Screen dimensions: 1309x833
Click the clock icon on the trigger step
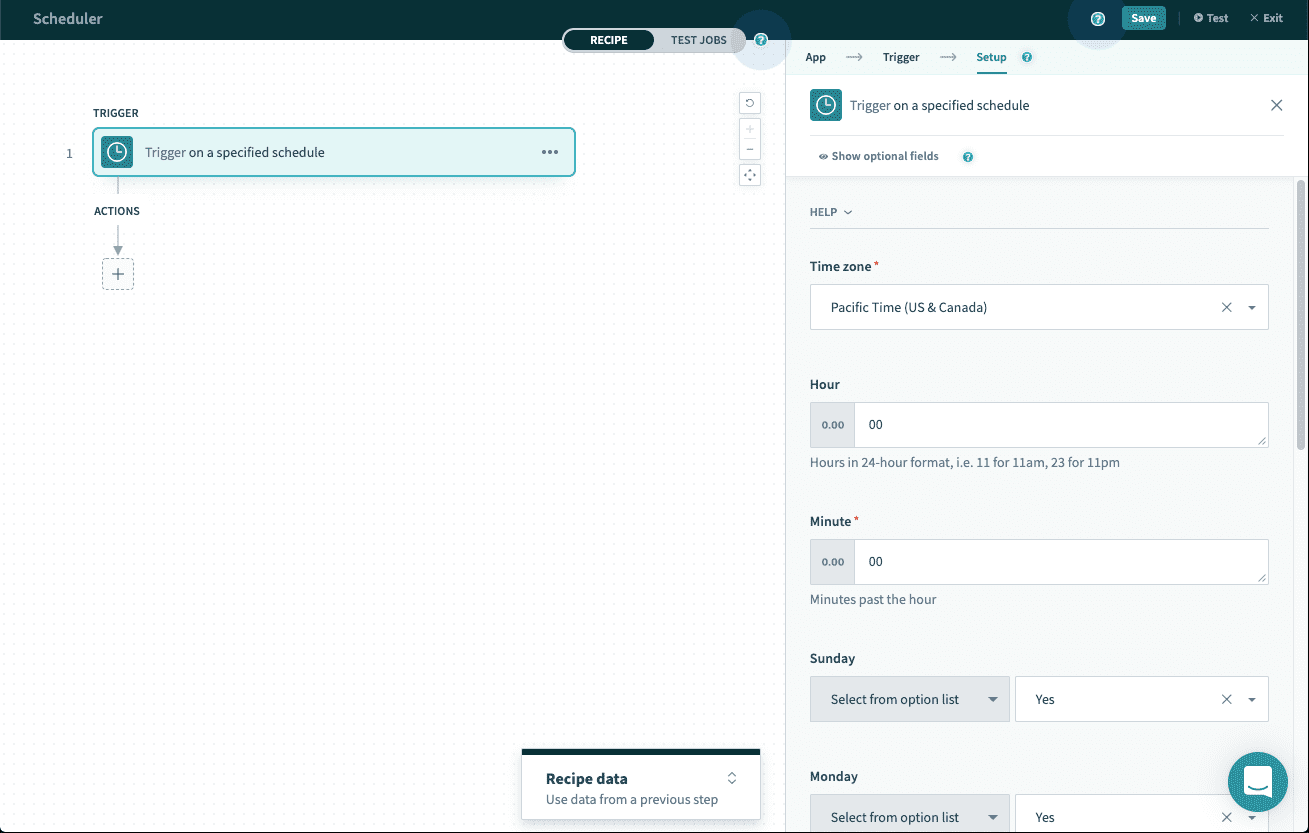pyautogui.click(x=116, y=152)
